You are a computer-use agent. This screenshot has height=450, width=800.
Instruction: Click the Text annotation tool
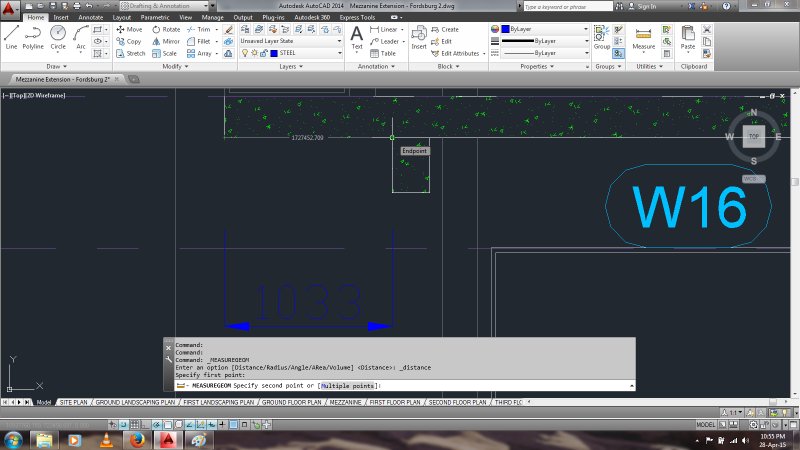(x=357, y=36)
